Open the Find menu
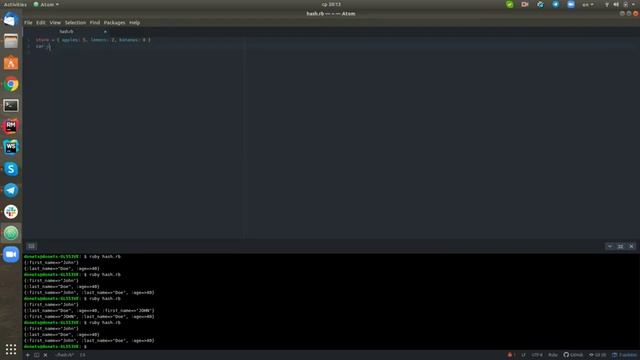Screen dimensions: 640x360 (x=95, y=22)
